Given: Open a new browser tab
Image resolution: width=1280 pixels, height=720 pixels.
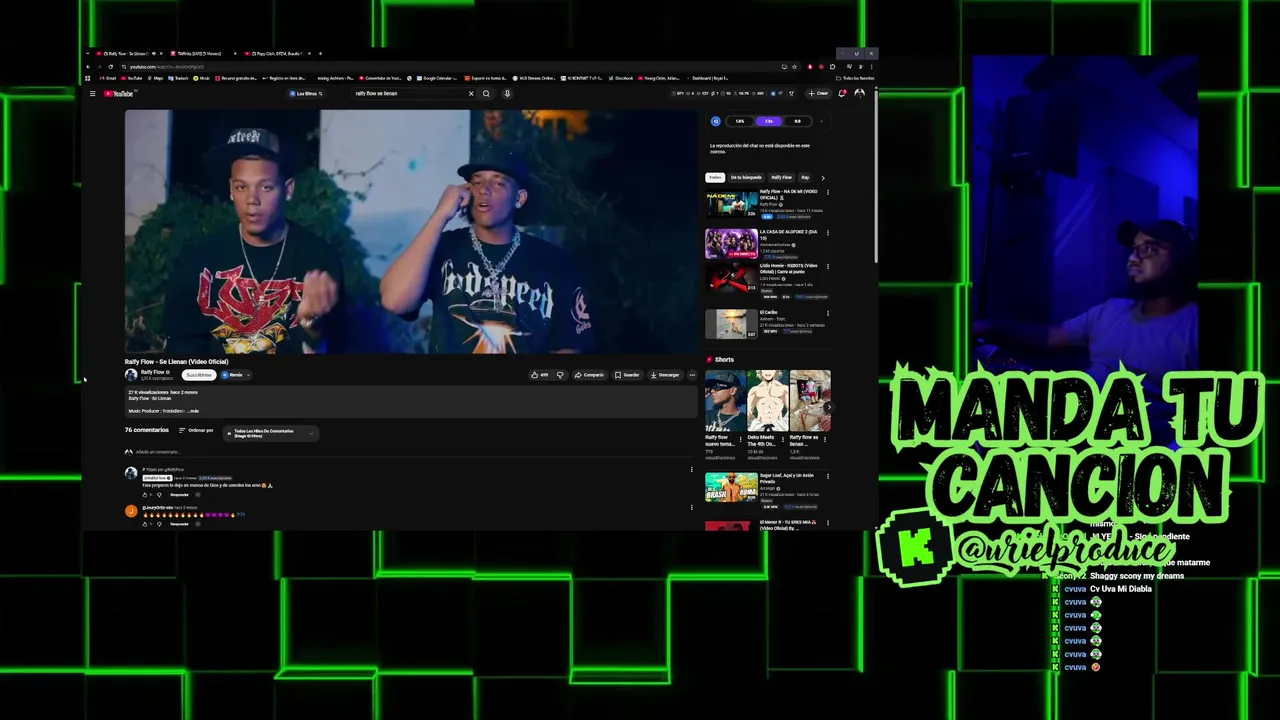Looking at the screenshot, I should pyautogui.click(x=320, y=53).
